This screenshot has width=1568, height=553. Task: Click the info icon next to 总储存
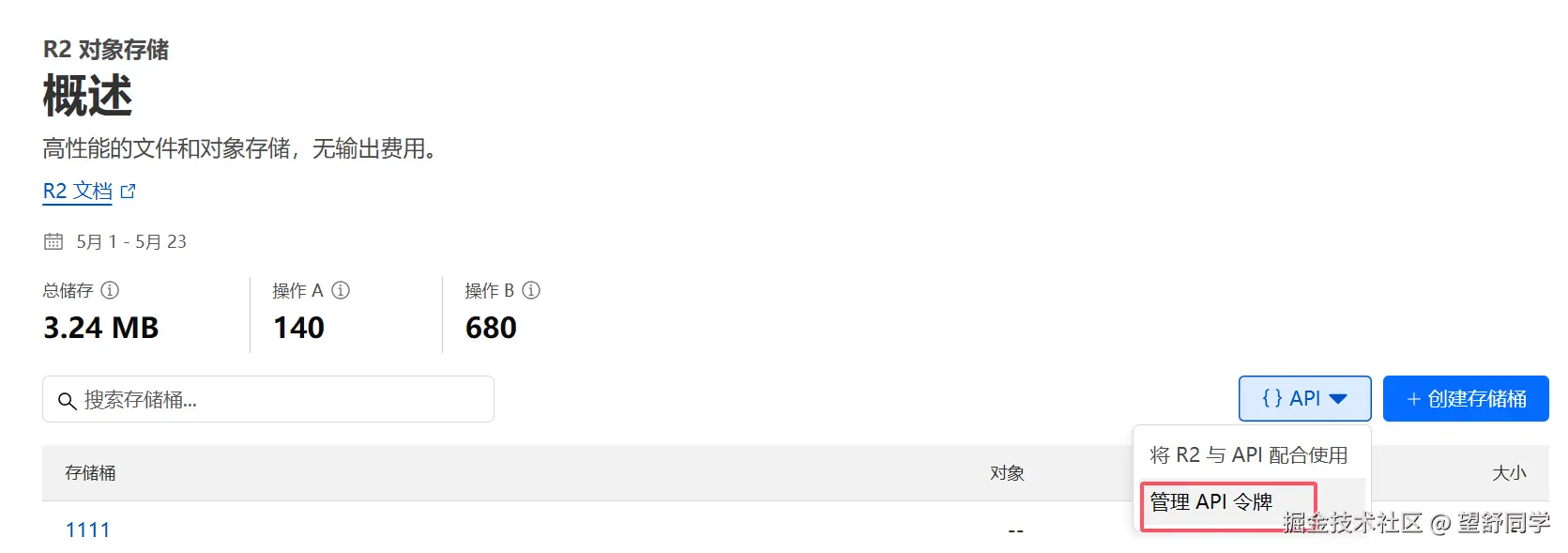coord(110,290)
